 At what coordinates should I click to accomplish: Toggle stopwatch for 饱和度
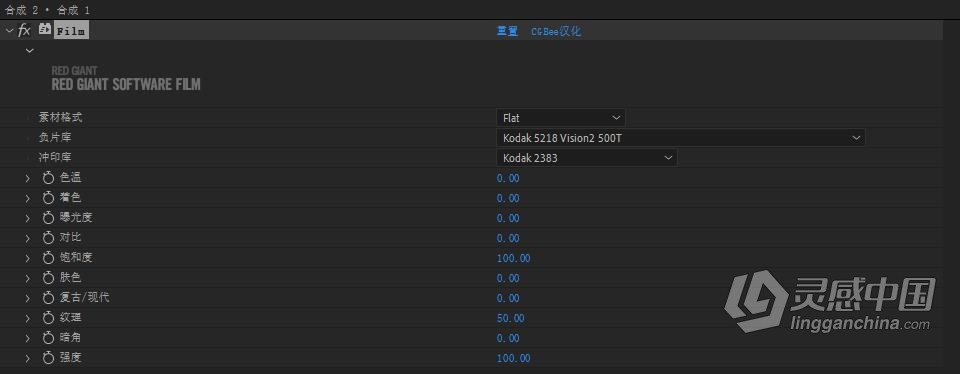48,258
